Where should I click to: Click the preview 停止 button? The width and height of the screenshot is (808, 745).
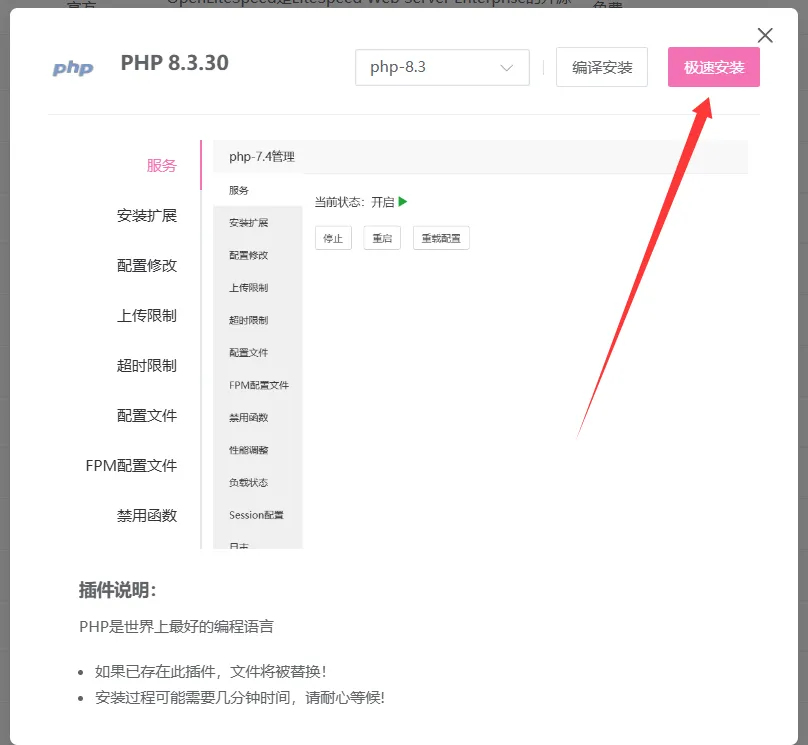(333, 238)
